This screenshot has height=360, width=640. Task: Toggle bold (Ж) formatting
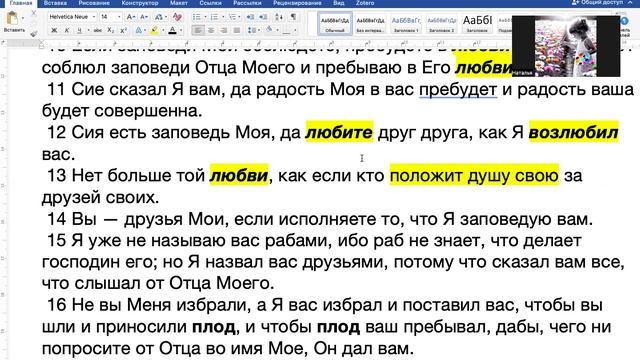(54, 31)
